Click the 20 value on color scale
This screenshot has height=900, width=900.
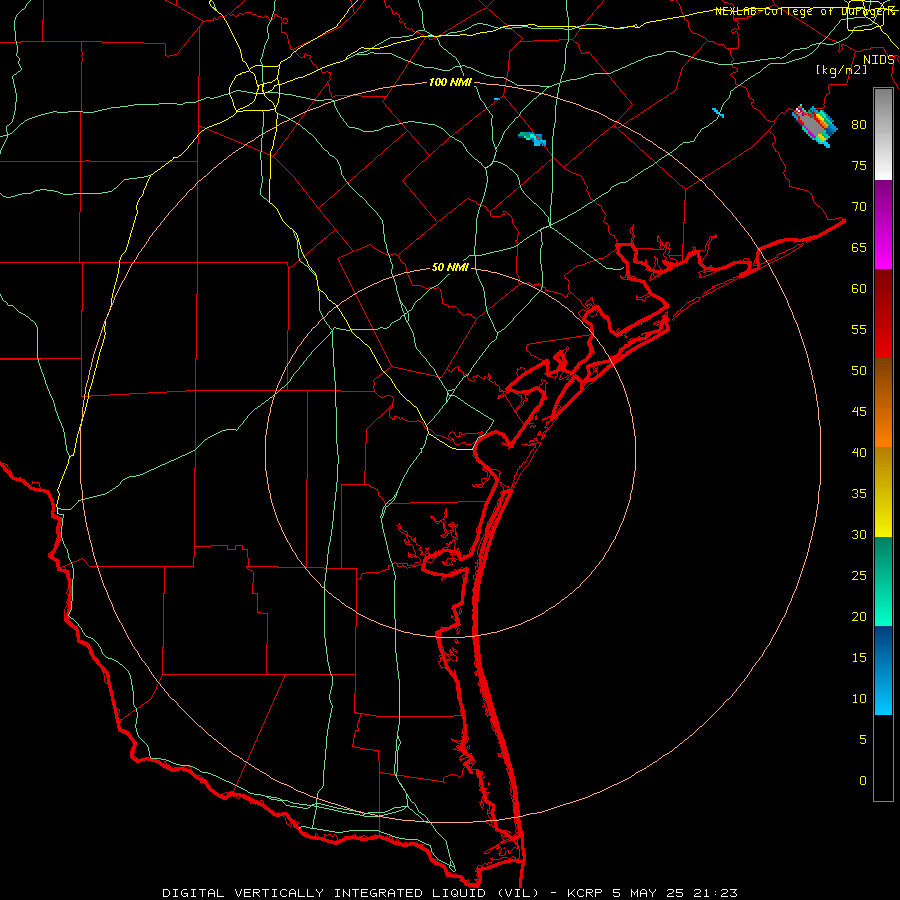click(859, 616)
